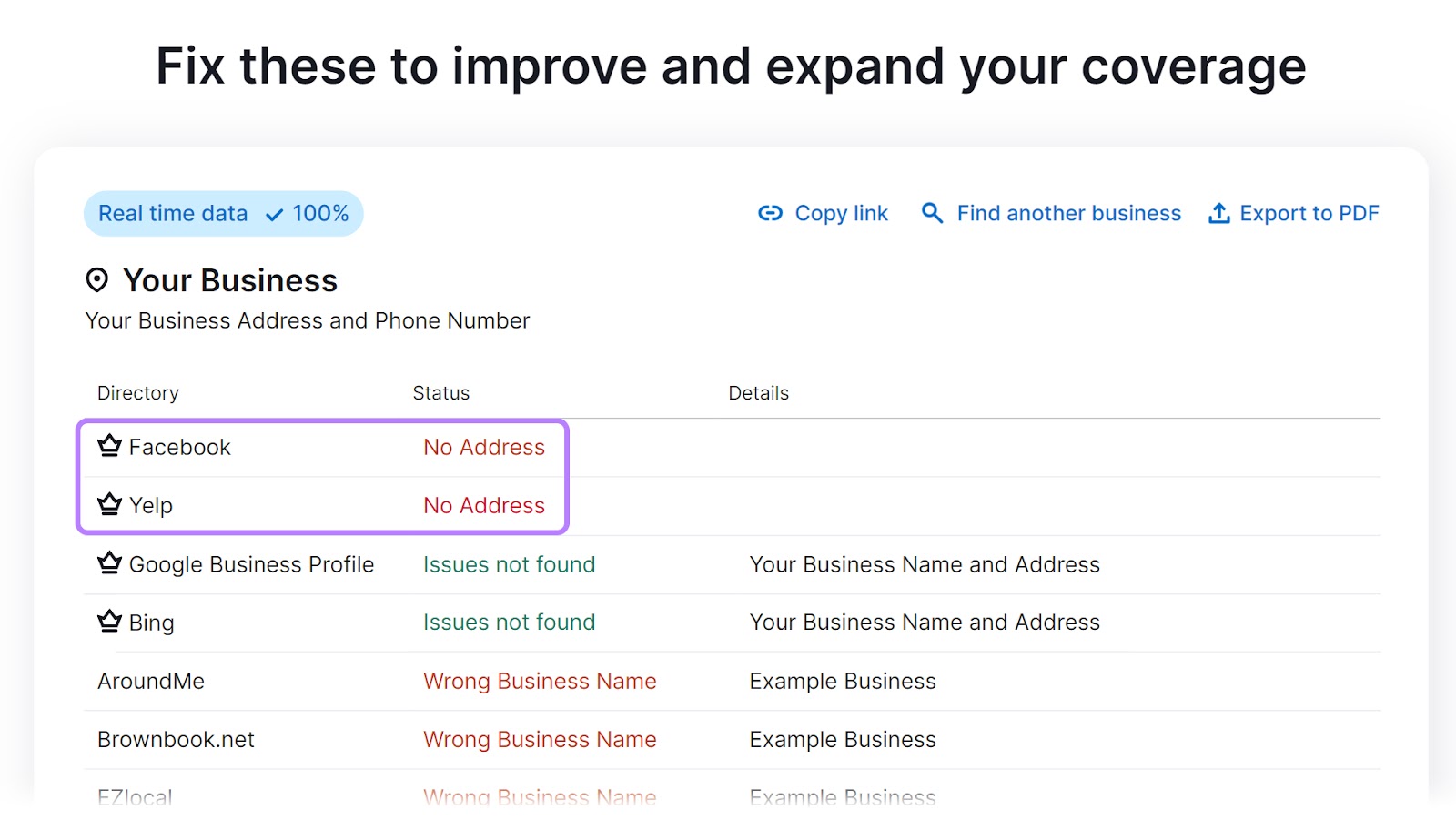Click the AroundMe directory name
The width and height of the screenshot is (1456, 820).
[151, 681]
